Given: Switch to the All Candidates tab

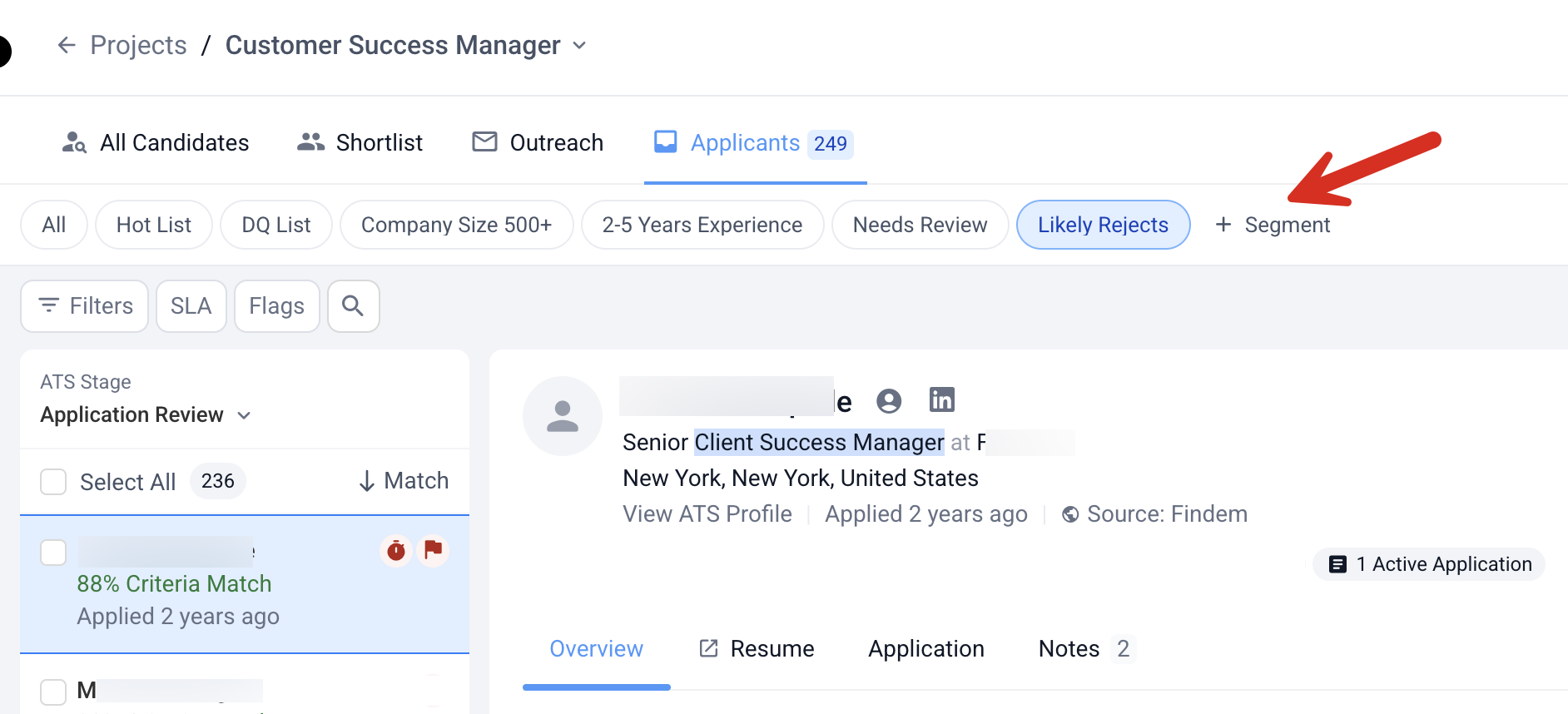Looking at the screenshot, I should coord(156,142).
